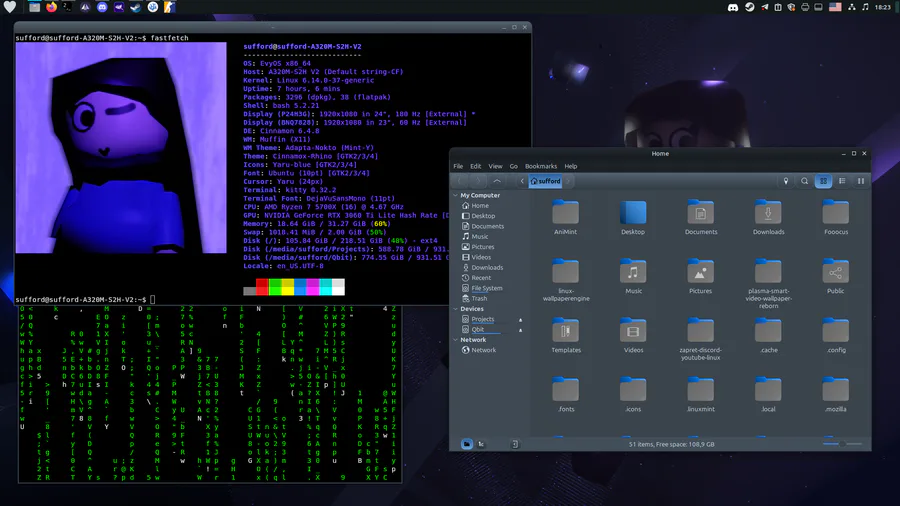This screenshot has height=506, width=900.
Task: Collapse My Computer sidebar section
Action: pyautogui.click(x=456, y=196)
